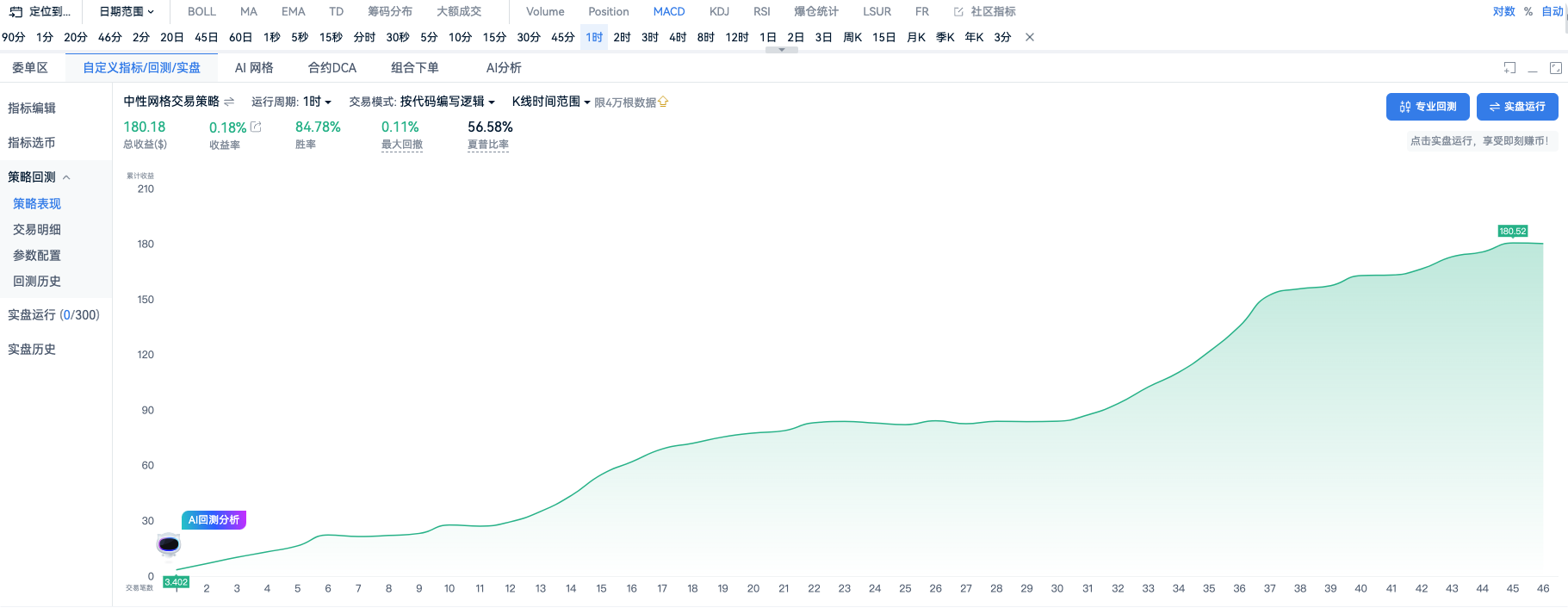
Task: Click the switch-strategy arrows icon
Action: [229, 102]
